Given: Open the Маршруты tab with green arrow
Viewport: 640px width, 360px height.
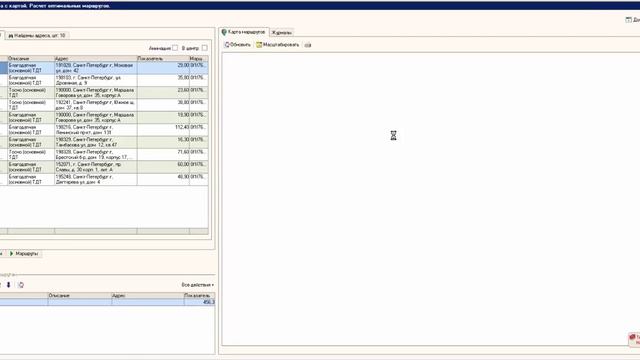Looking at the screenshot, I should point(24,253).
